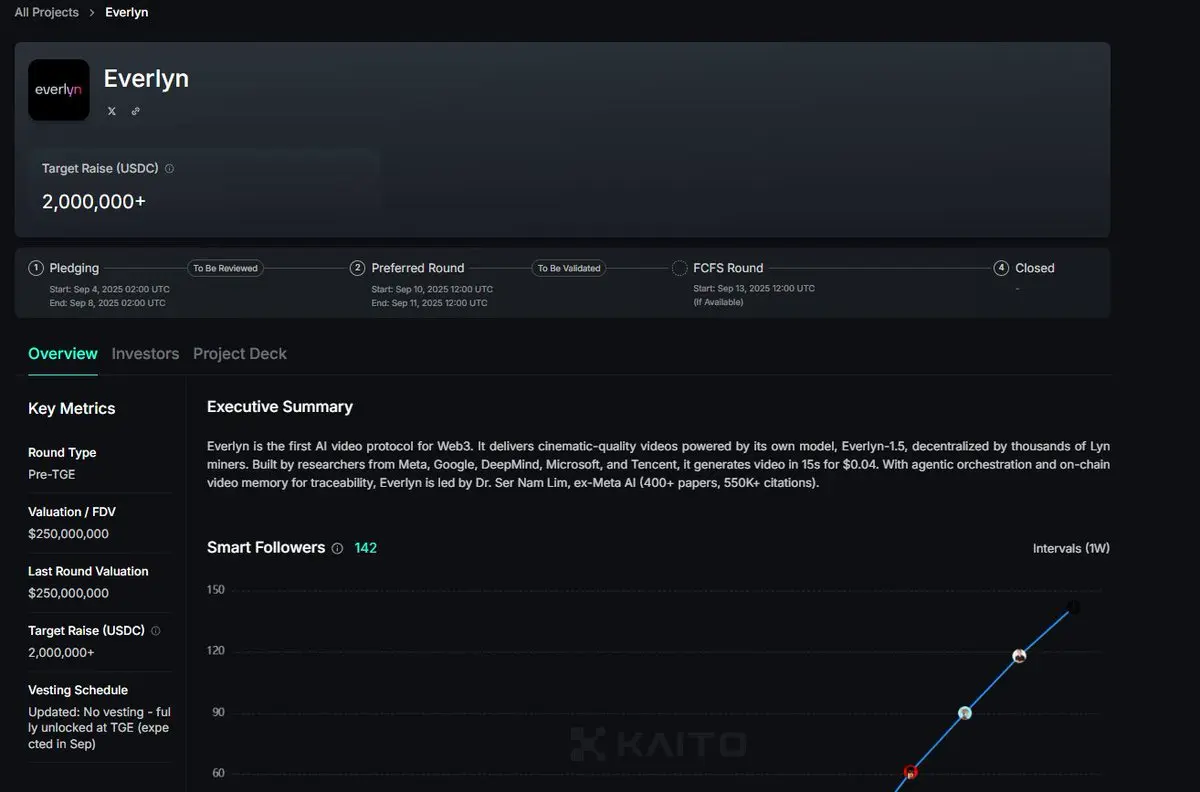
Task: Click Pledging start date Sep 4, 2025
Action: tap(108, 289)
